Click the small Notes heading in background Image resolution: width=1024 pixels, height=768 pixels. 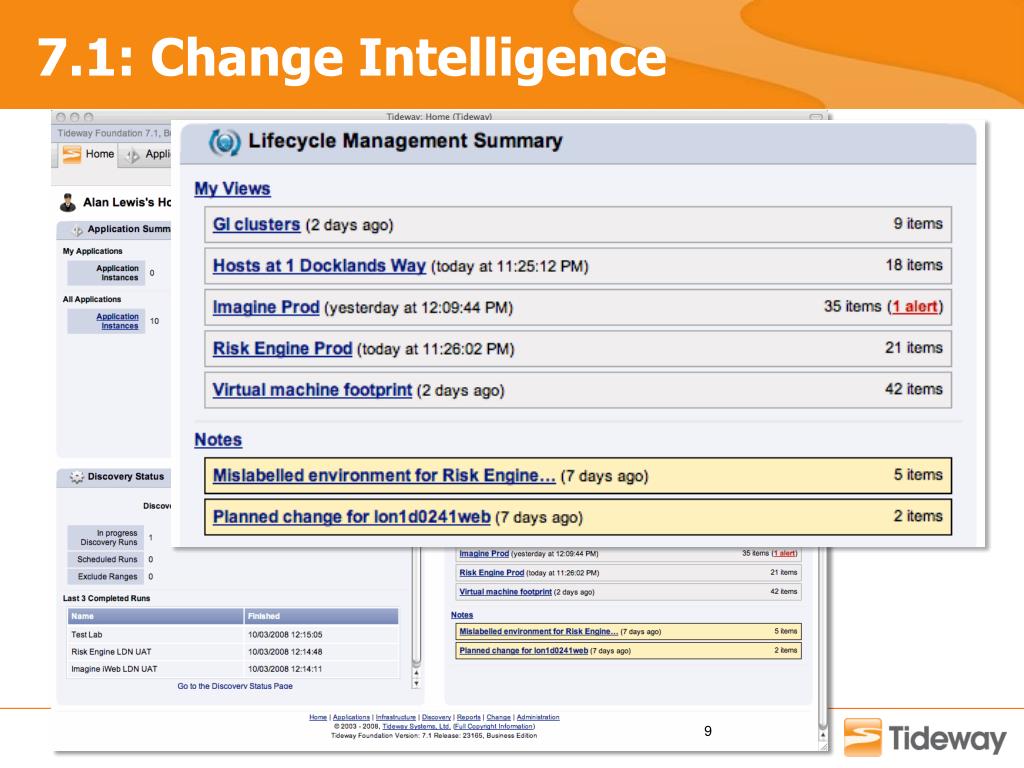point(462,615)
